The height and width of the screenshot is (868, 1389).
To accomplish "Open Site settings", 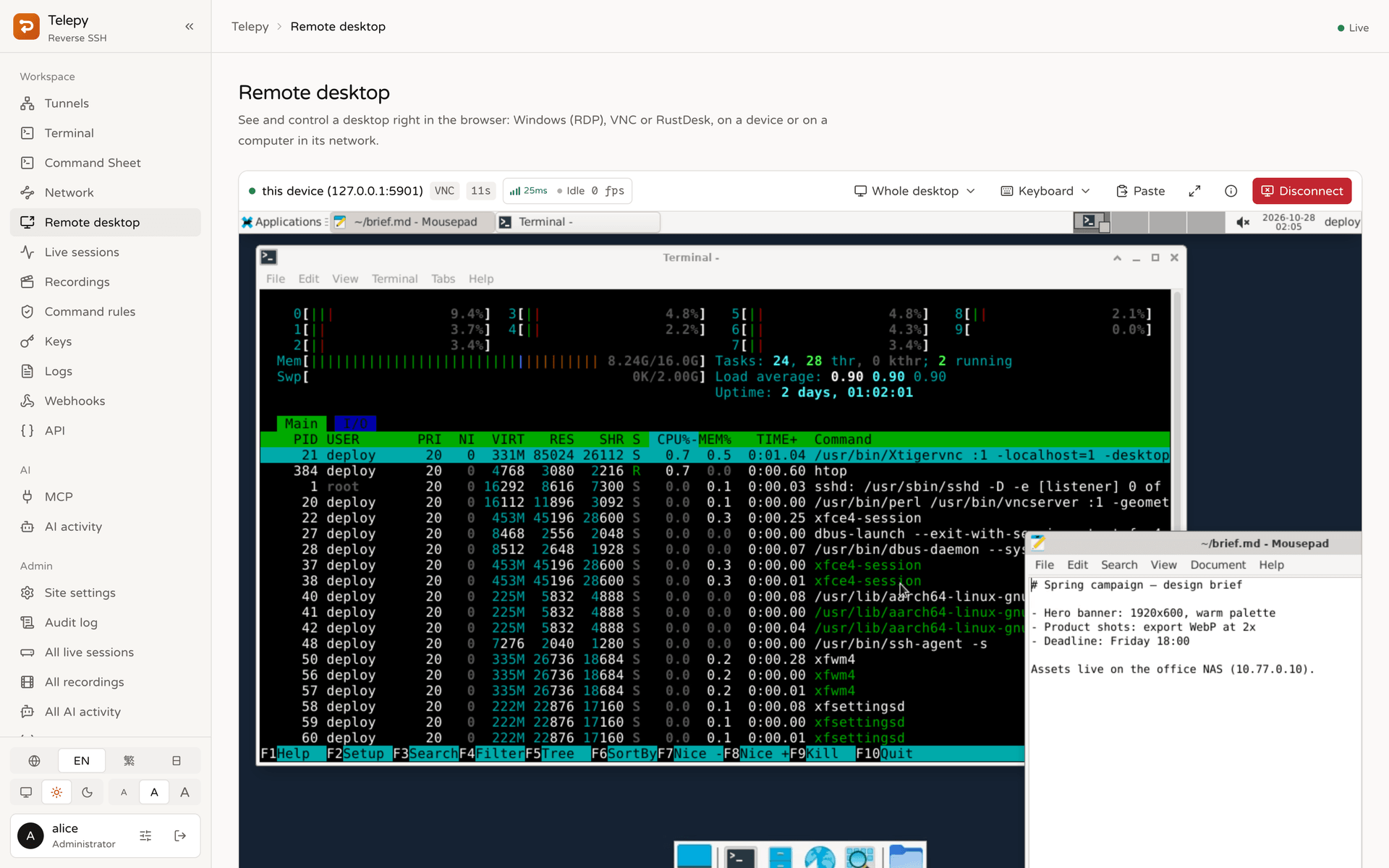I will [x=106, y=592].
